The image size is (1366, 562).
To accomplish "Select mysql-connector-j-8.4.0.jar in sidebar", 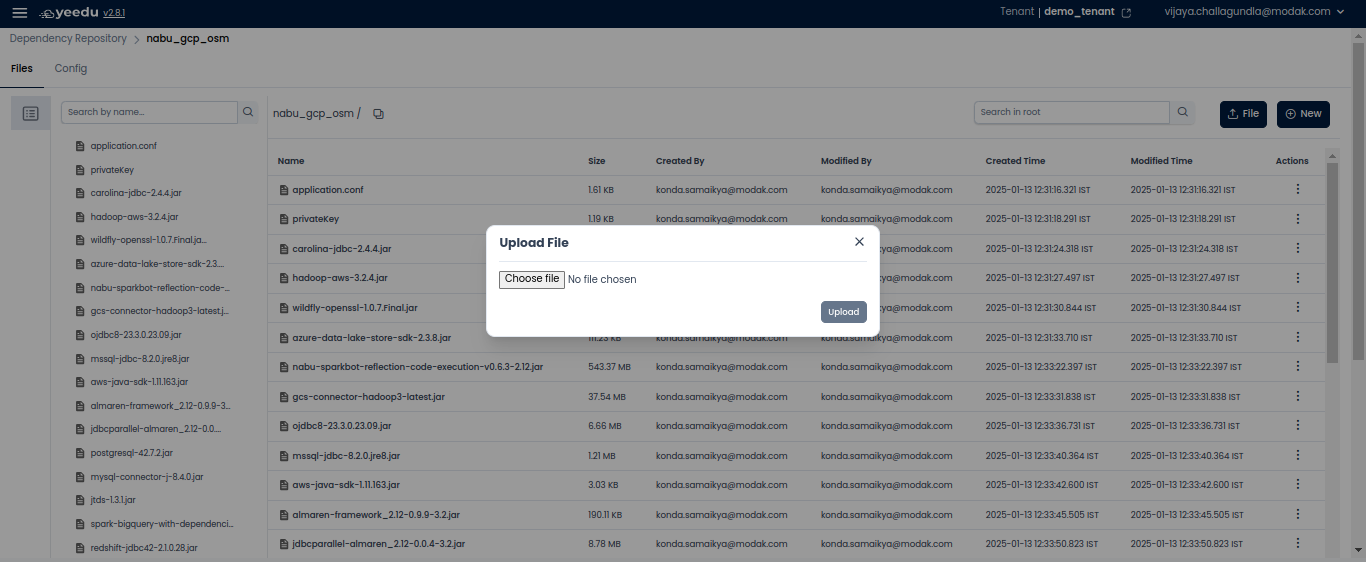I will (x=146, y=477).
